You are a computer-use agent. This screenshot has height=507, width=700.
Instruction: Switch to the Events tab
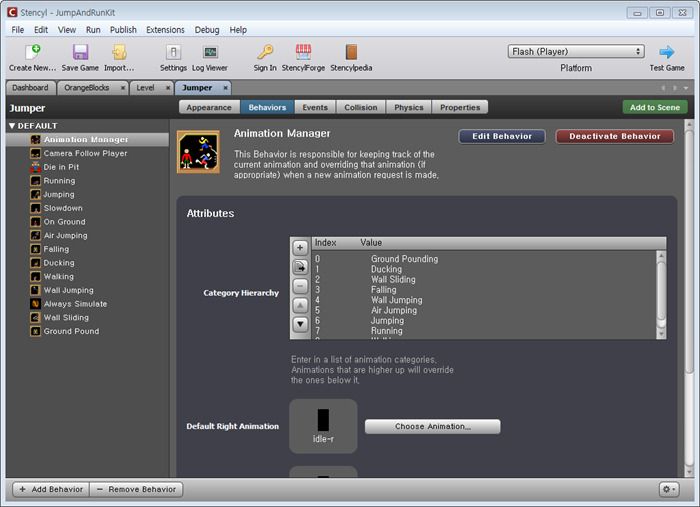point(315,107)
